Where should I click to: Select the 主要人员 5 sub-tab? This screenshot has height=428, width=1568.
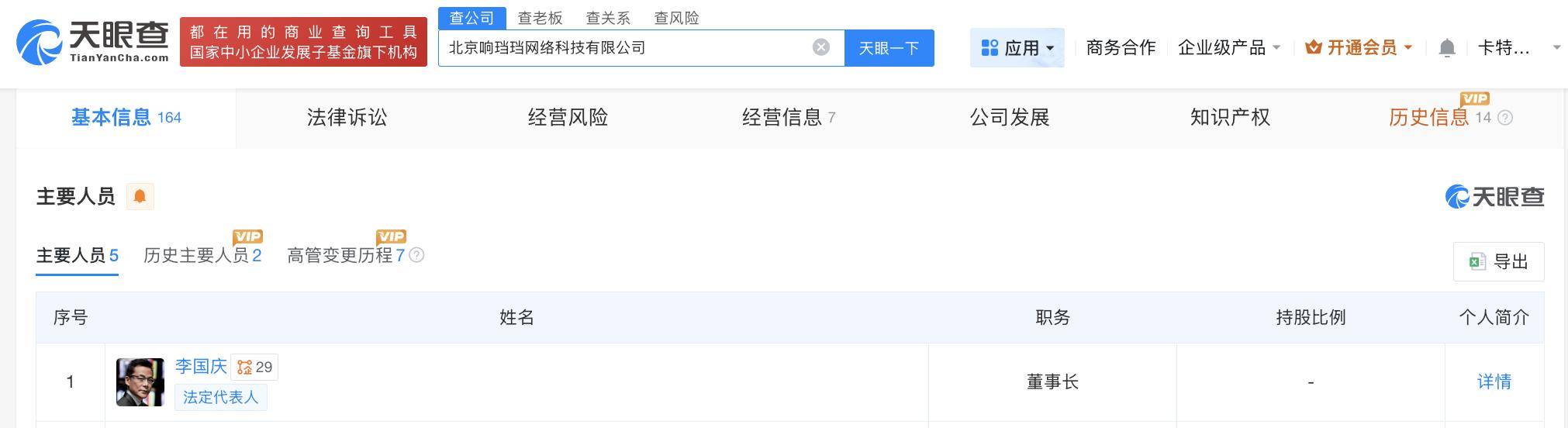coord(78,256)
